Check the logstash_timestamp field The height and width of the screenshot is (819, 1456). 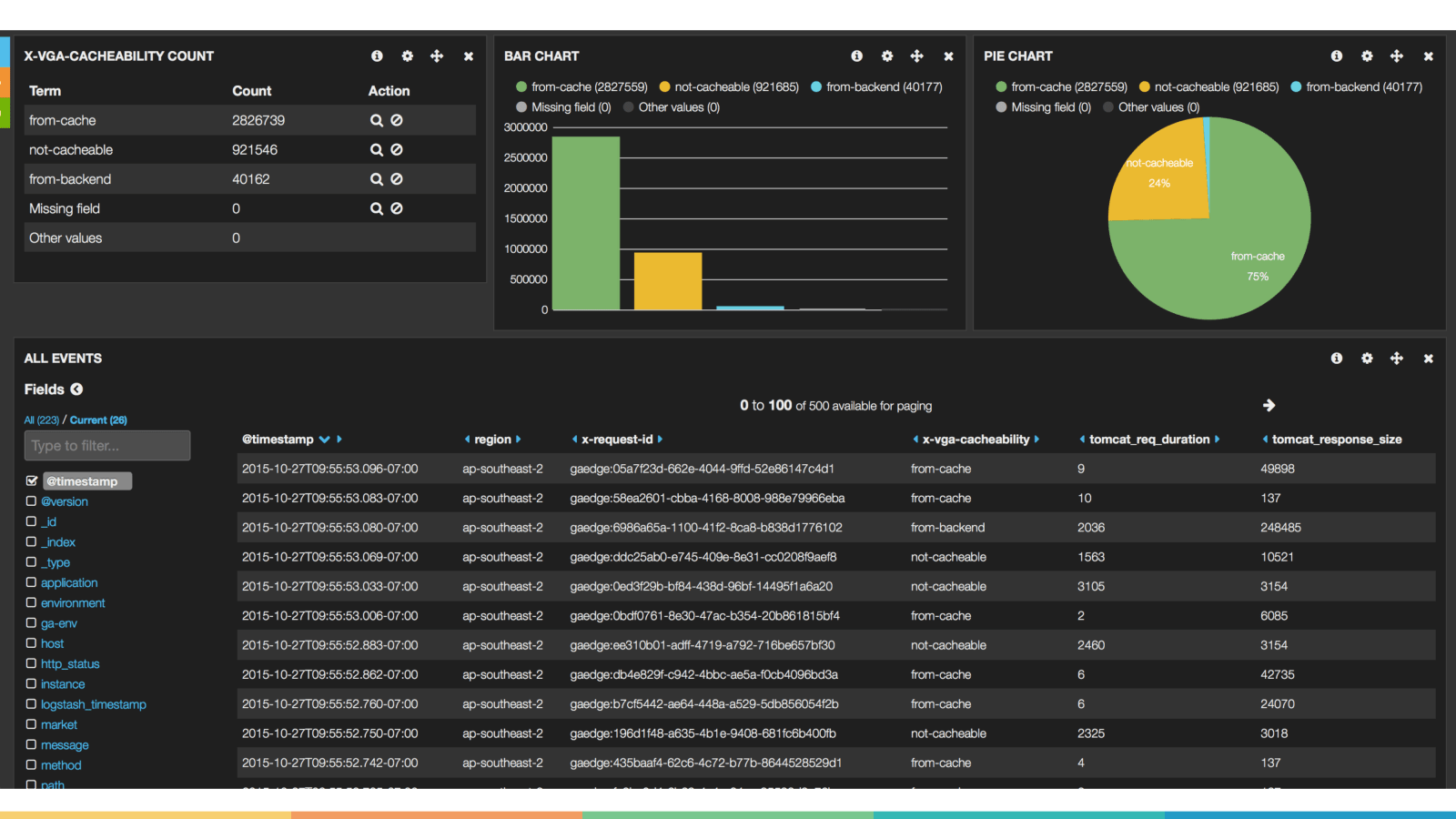[31, 704]
